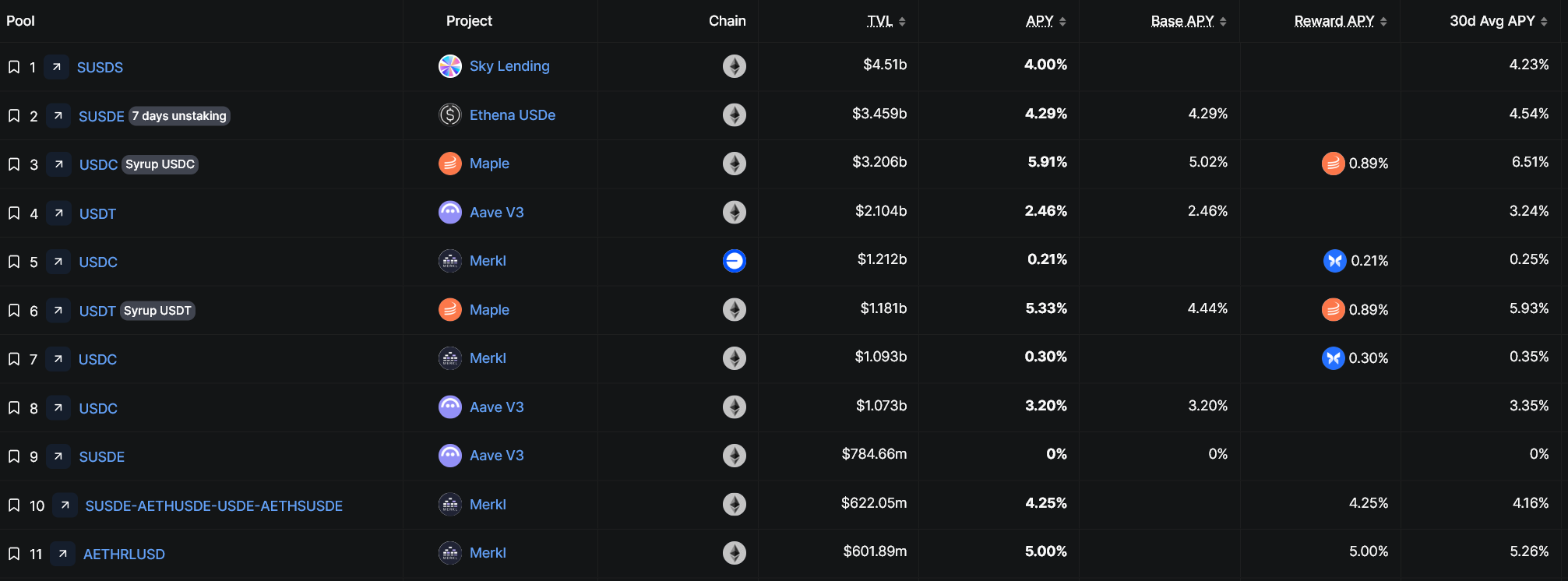Screen dimensions: 1568x581
Task: Click the Merkl reward icon next to 0.21%
Action: pos(1333,262)
